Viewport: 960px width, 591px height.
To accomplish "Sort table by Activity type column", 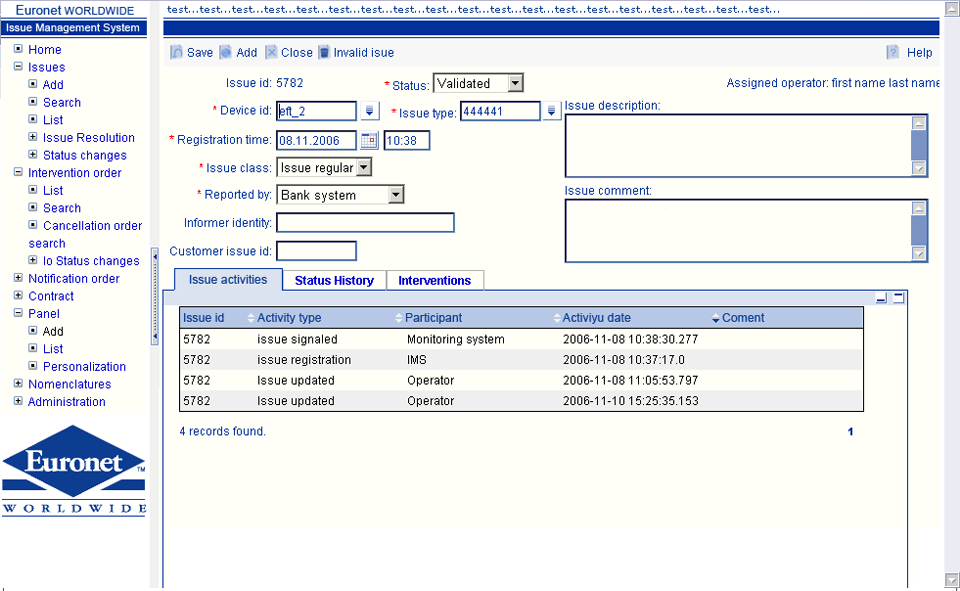I will (x=289, y=318).
